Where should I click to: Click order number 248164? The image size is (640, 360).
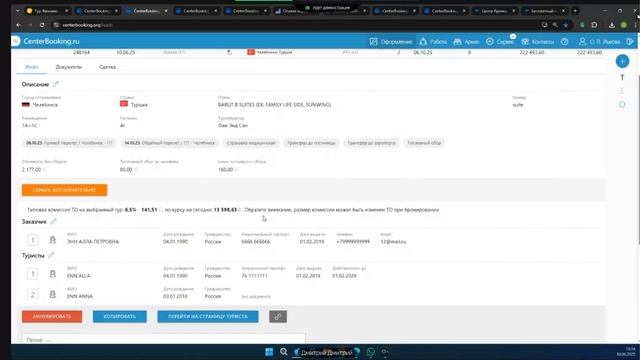coord(81,52)
